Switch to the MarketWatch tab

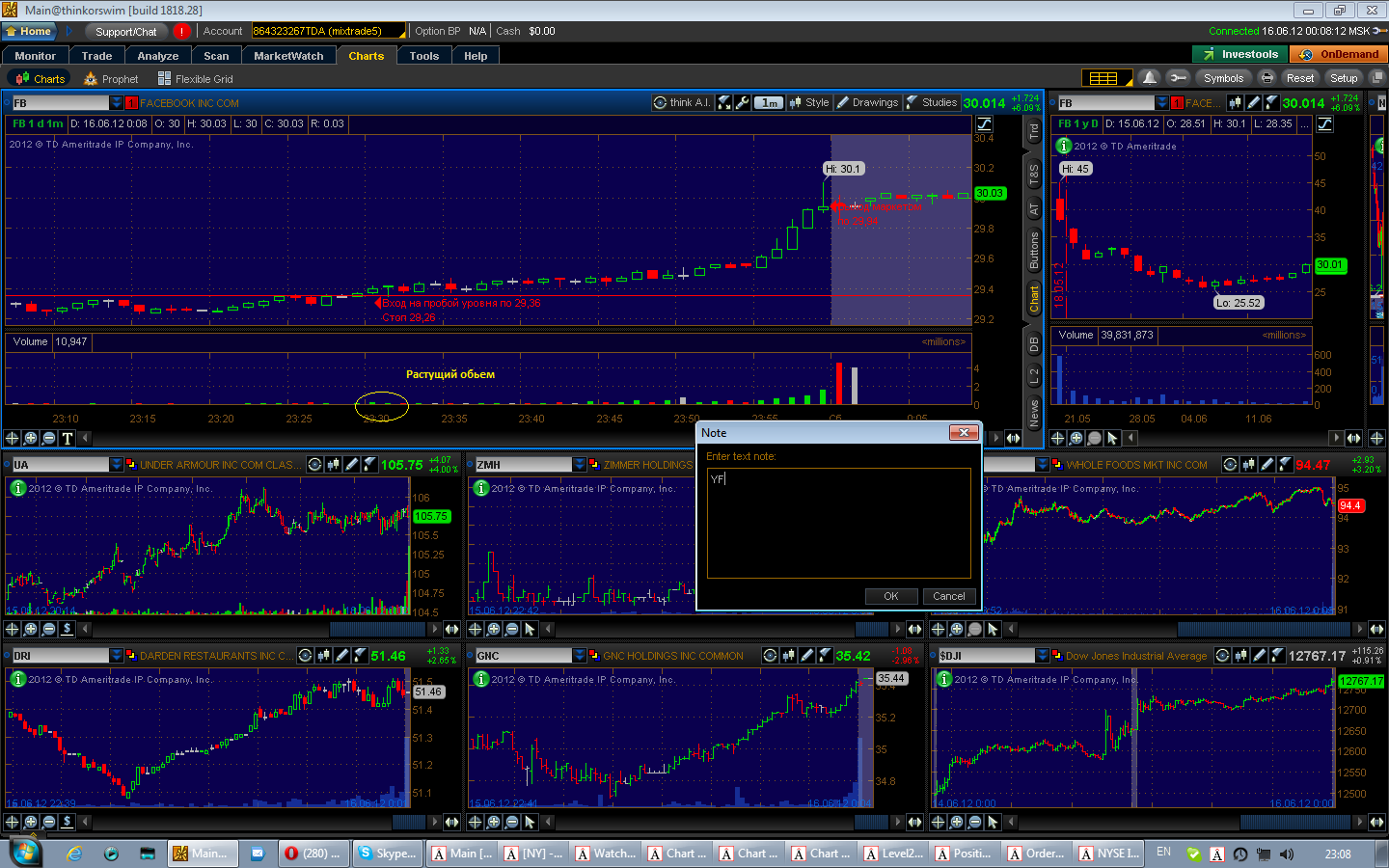[288, 56]
